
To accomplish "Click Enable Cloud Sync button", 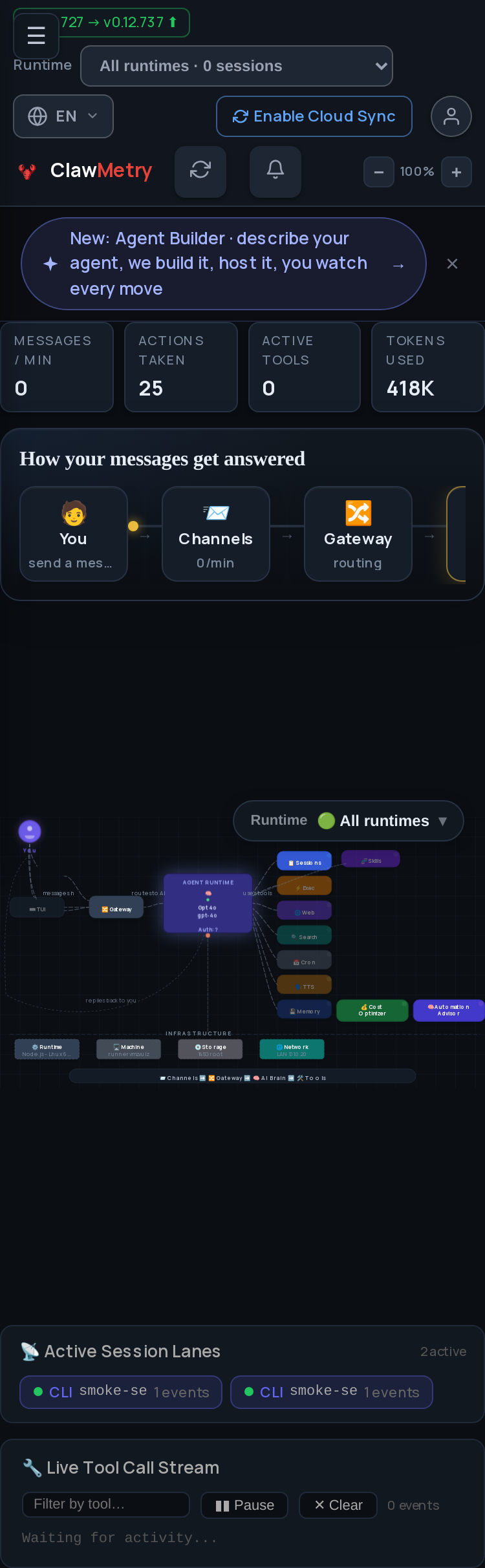I will click(x=314, y=116).
